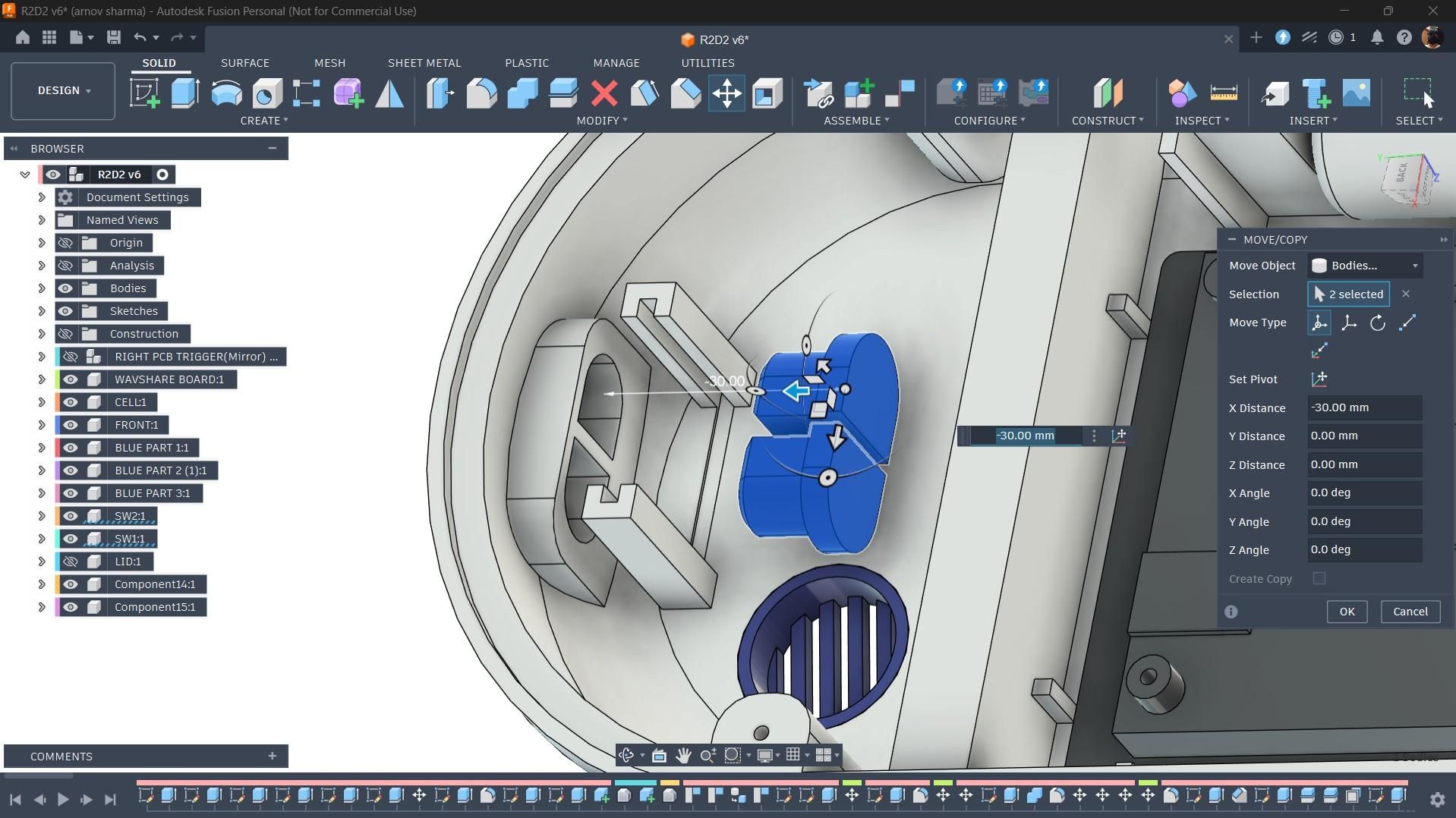Choose the Insert Canvas image icon
Image resolution: width=1456 pixels, height=818 pixels.
[x=1357, y=93]
